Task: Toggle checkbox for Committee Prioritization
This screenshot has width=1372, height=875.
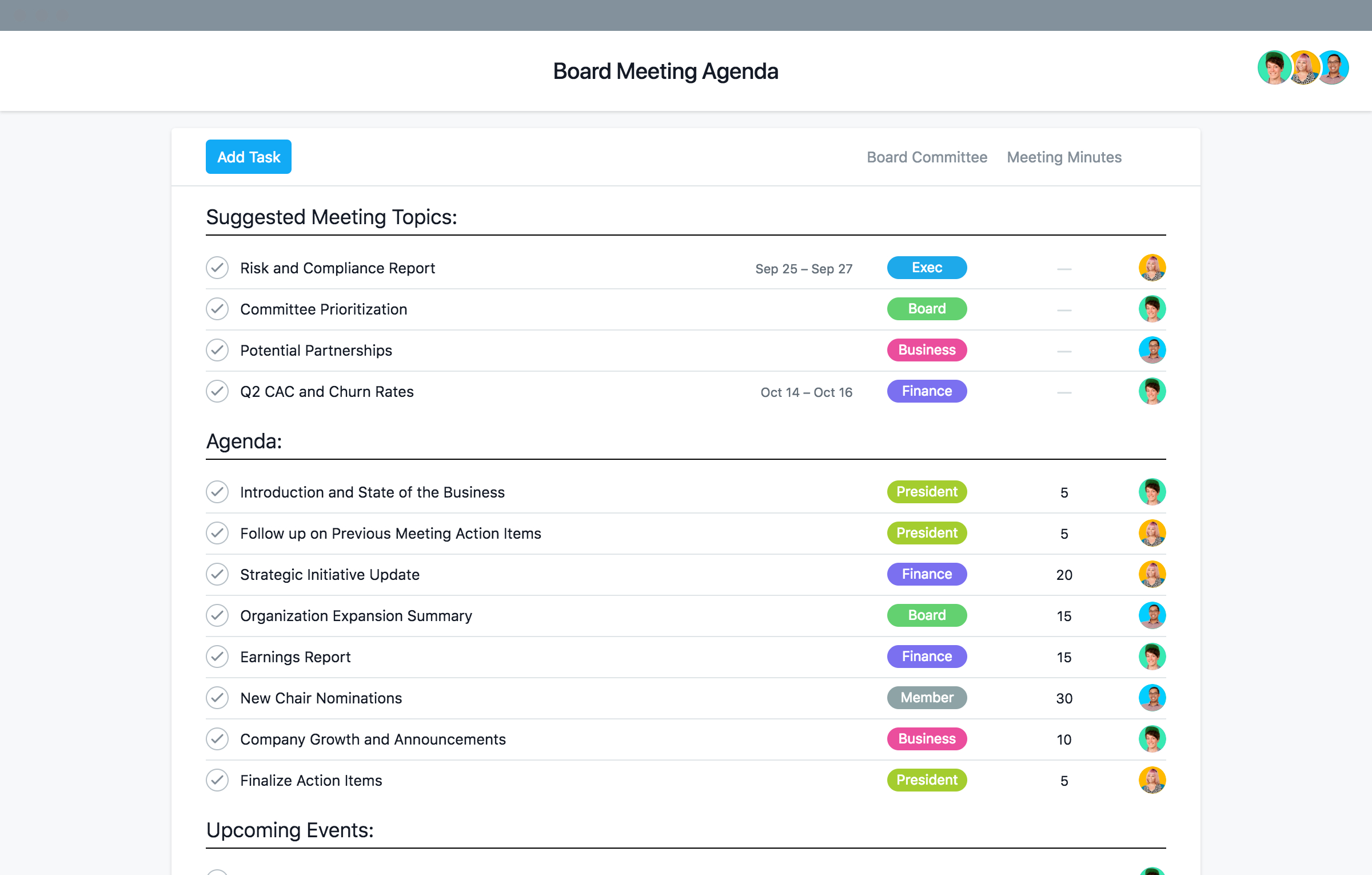Action: [x=217, y=308]
